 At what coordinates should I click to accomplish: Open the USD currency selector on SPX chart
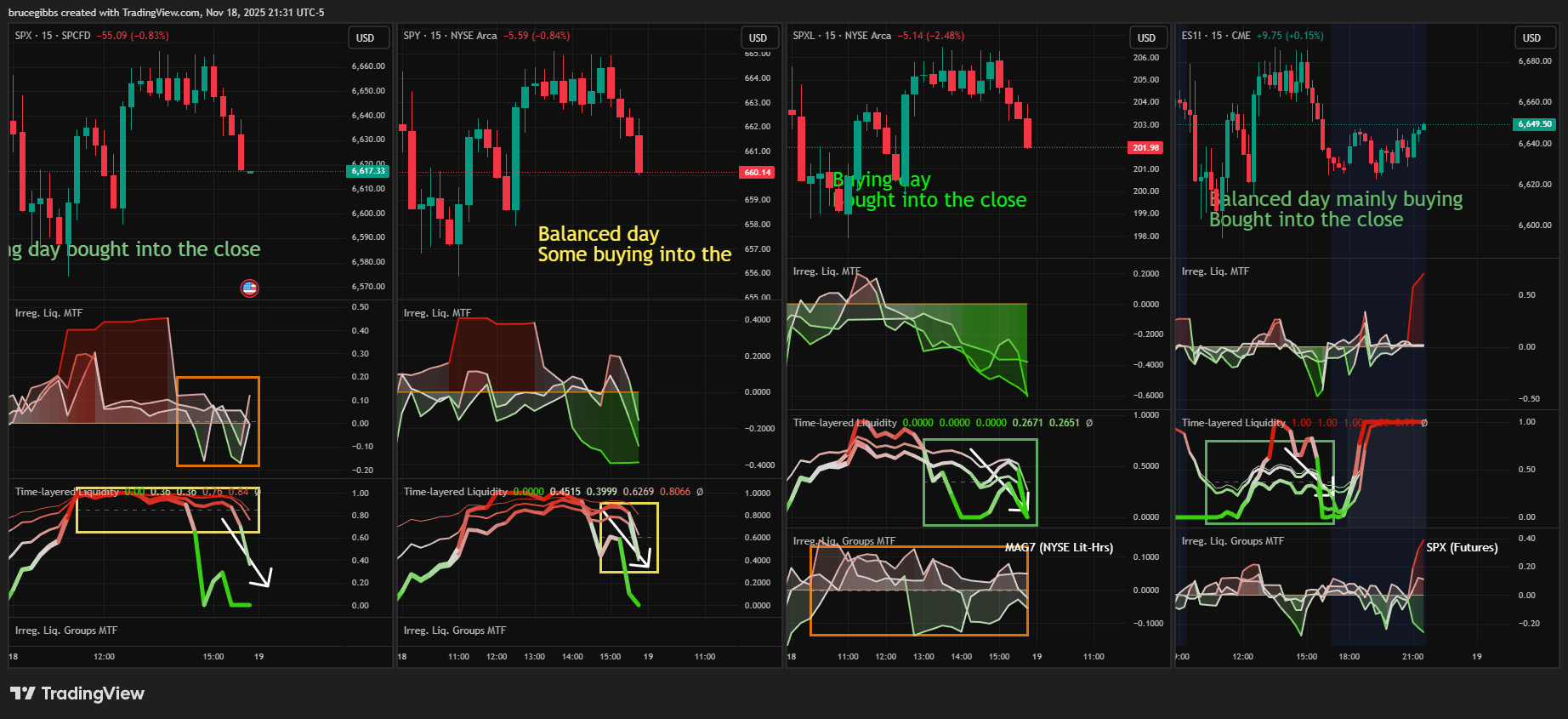pos(366,37)
